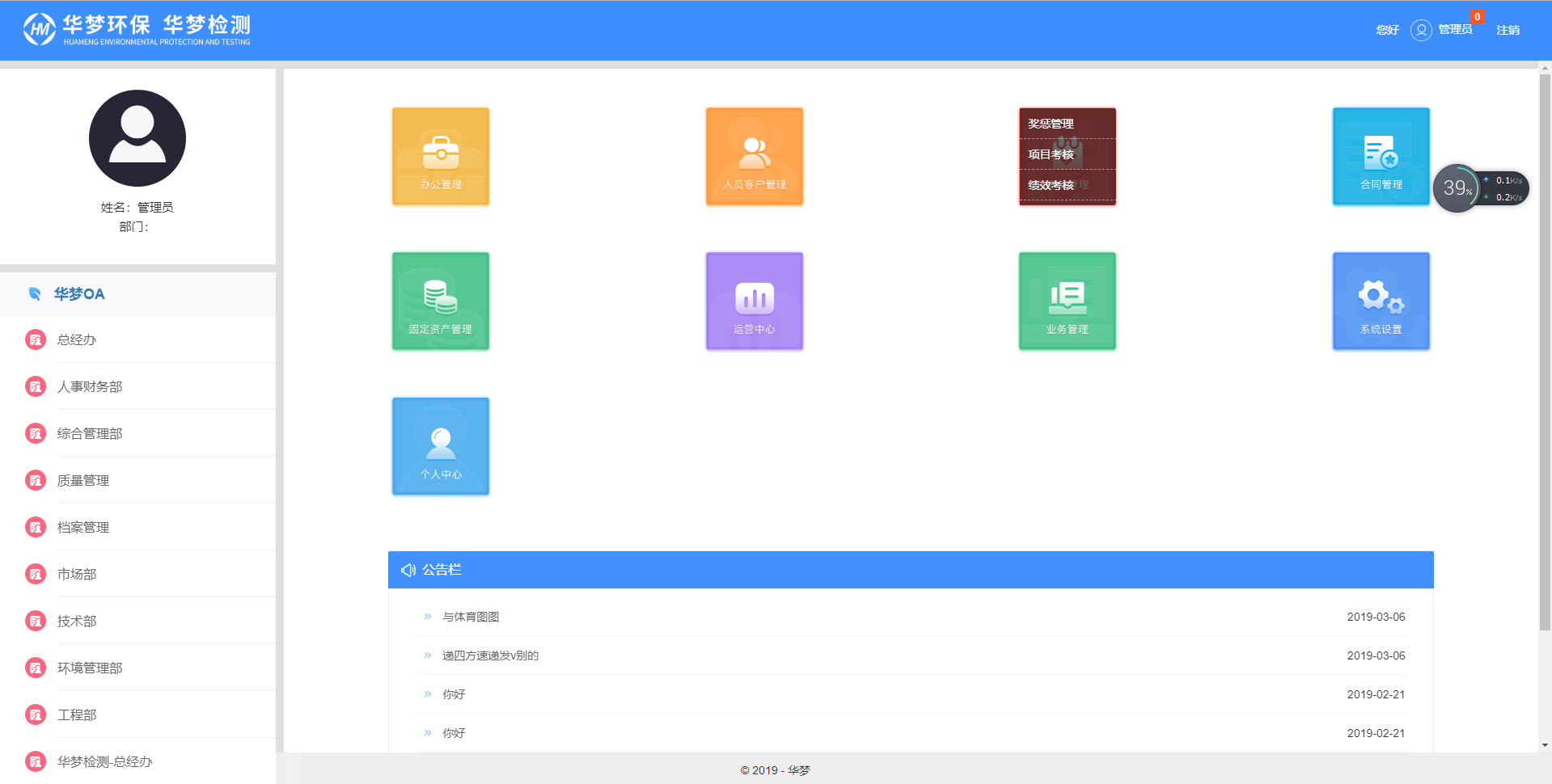Open the 系统设置 gears tile
The width and height of the screenshot is (1552, 784).
[x=1381, y=301]
